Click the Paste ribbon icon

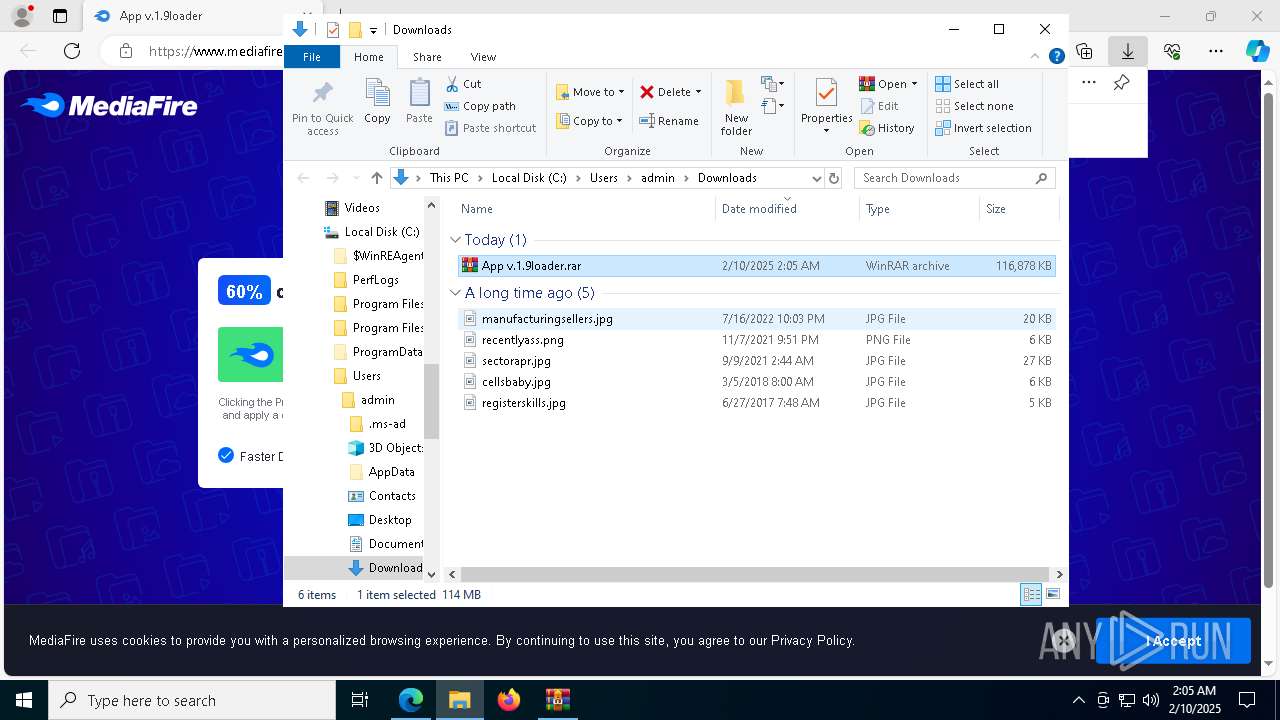pos(419,102)
